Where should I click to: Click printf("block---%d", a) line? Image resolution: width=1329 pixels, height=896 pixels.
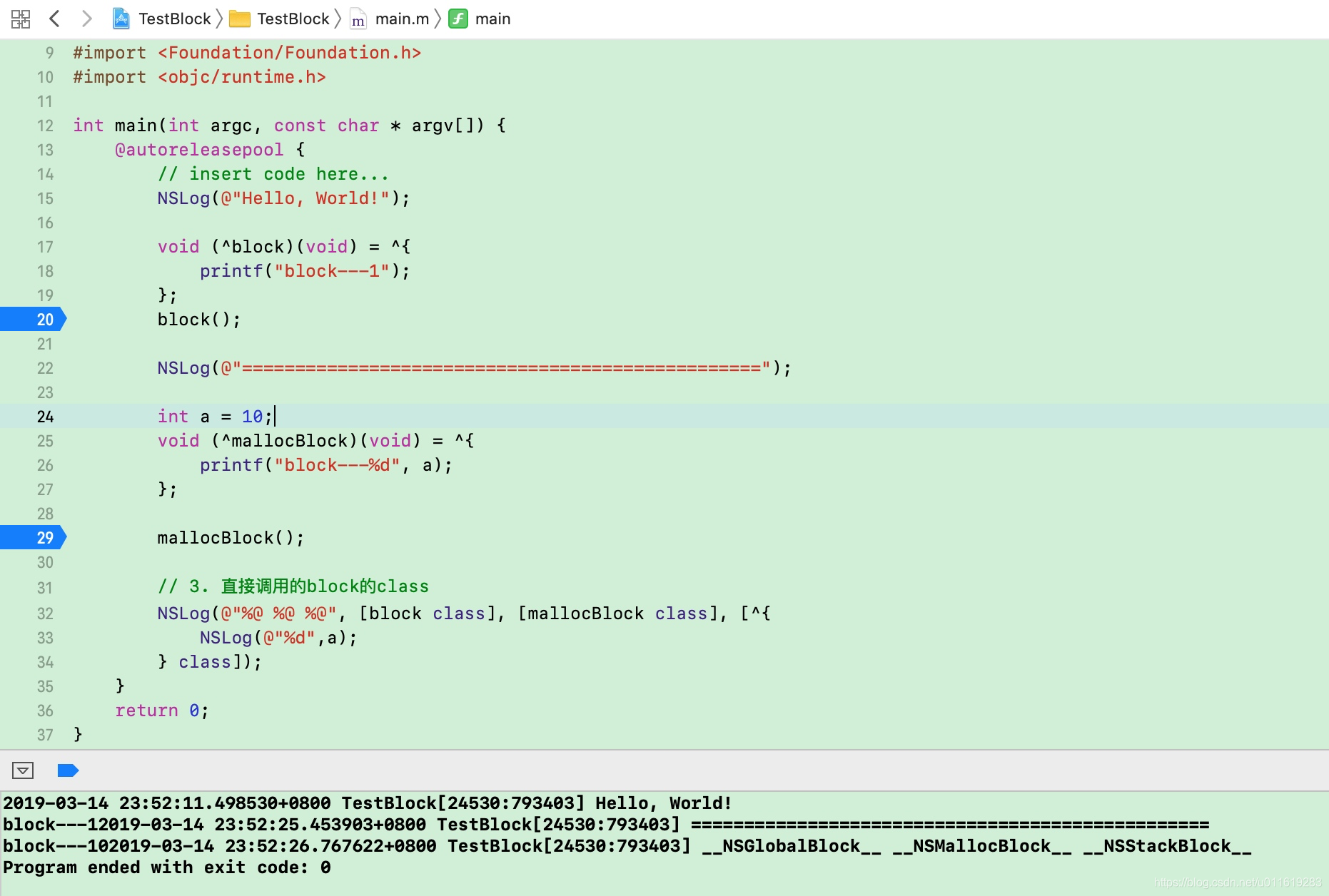point(326,465)
